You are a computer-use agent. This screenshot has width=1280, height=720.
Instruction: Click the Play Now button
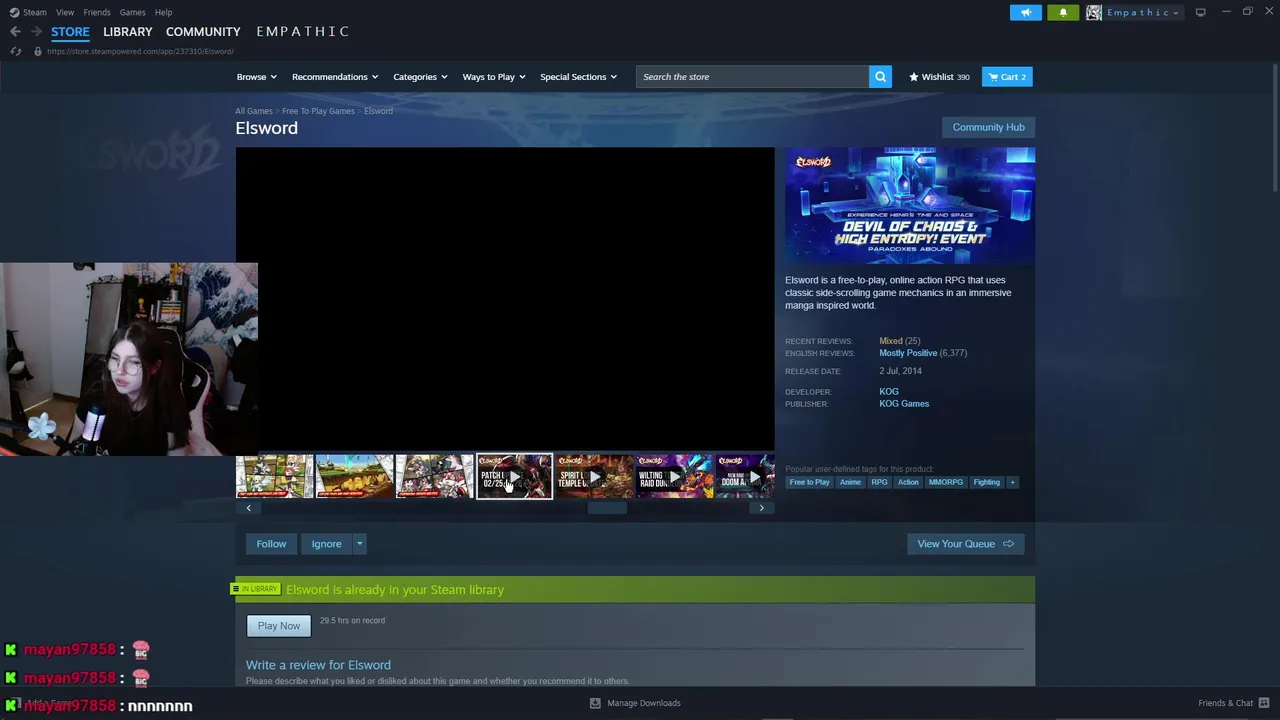(x=279, y=626)
